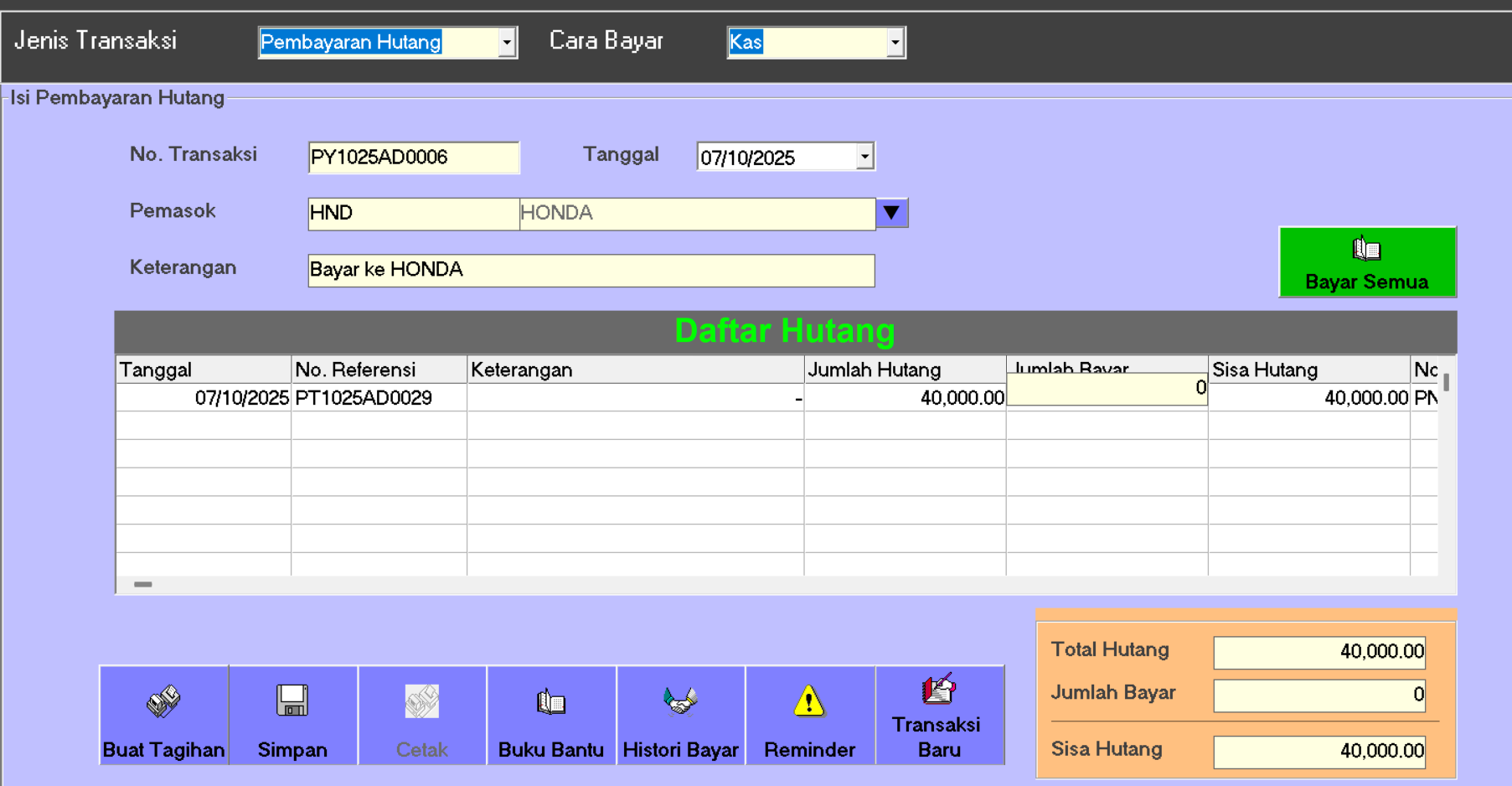
Task: Click the table's horizontal scrollbar thumb
Action: tap(143, 584)
